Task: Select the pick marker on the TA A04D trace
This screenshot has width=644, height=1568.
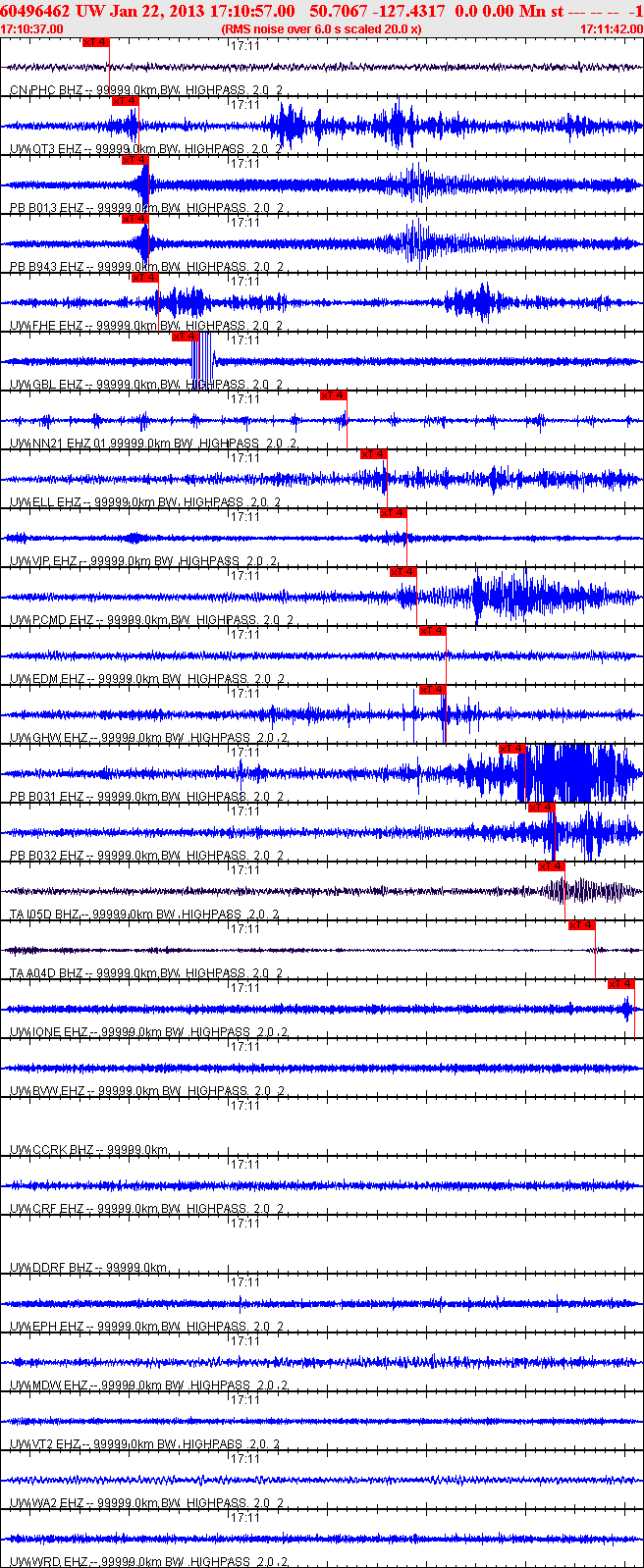Action: 581,925
